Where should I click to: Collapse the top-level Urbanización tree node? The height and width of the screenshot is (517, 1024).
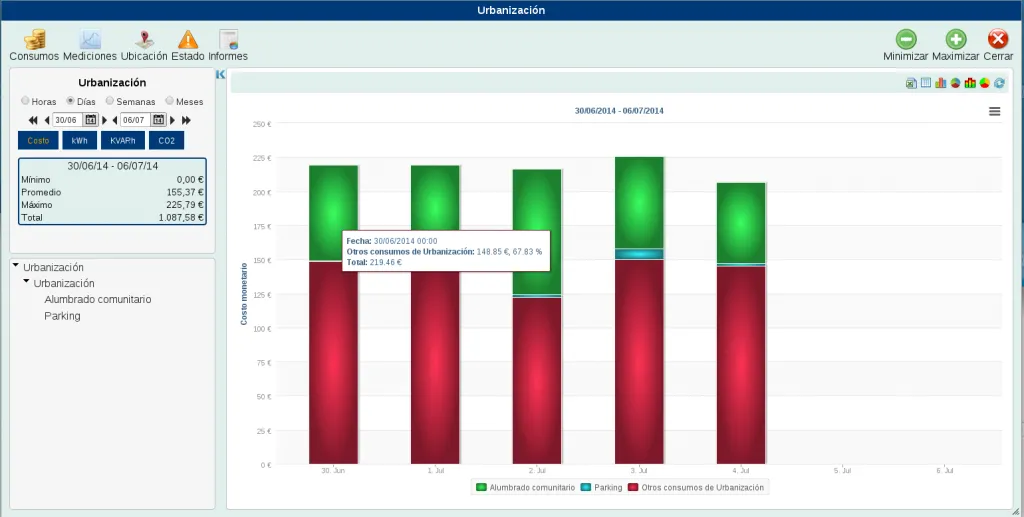coord(16,265)
